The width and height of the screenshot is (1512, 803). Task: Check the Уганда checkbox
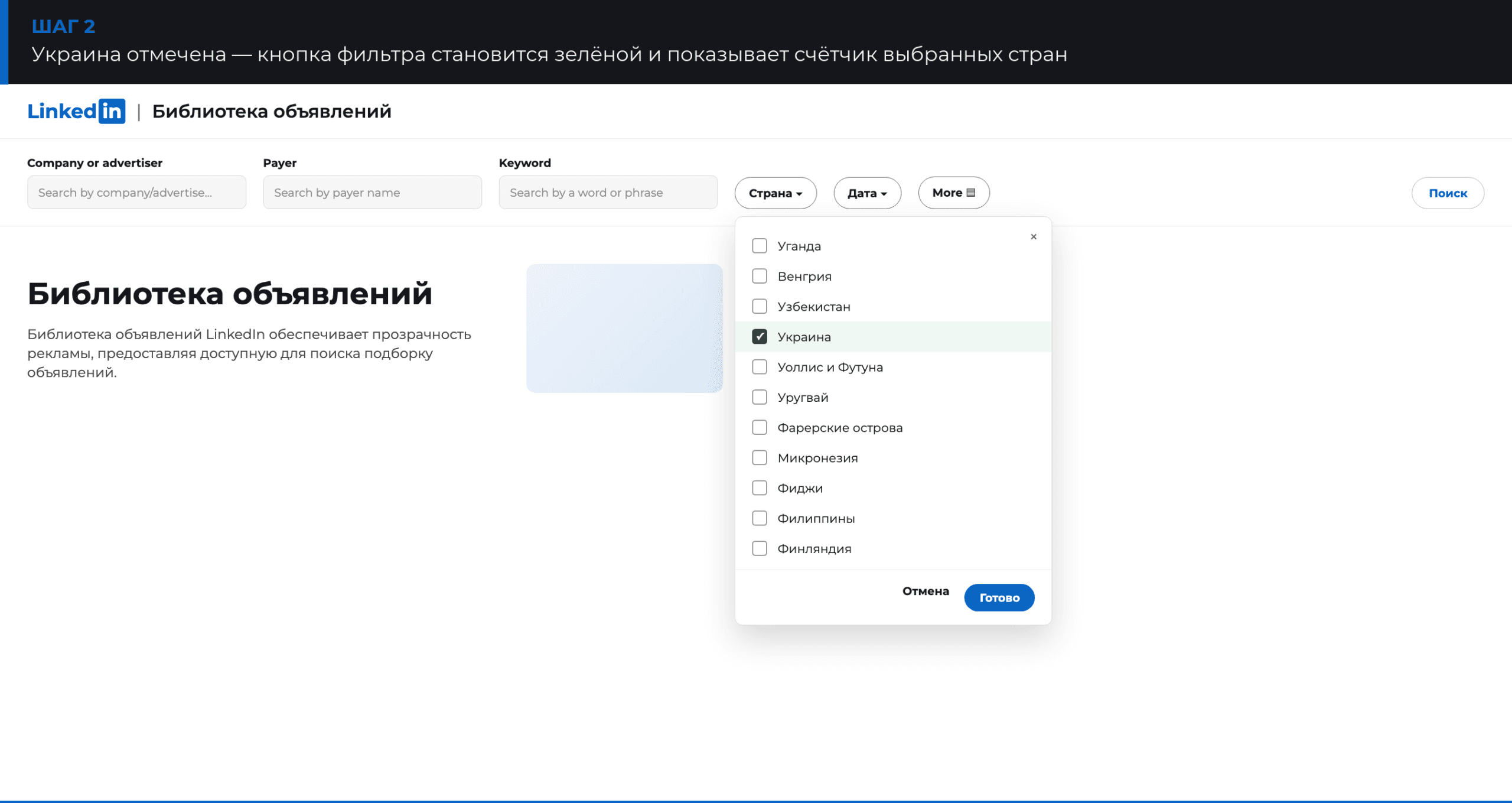[x=760, y=246]
